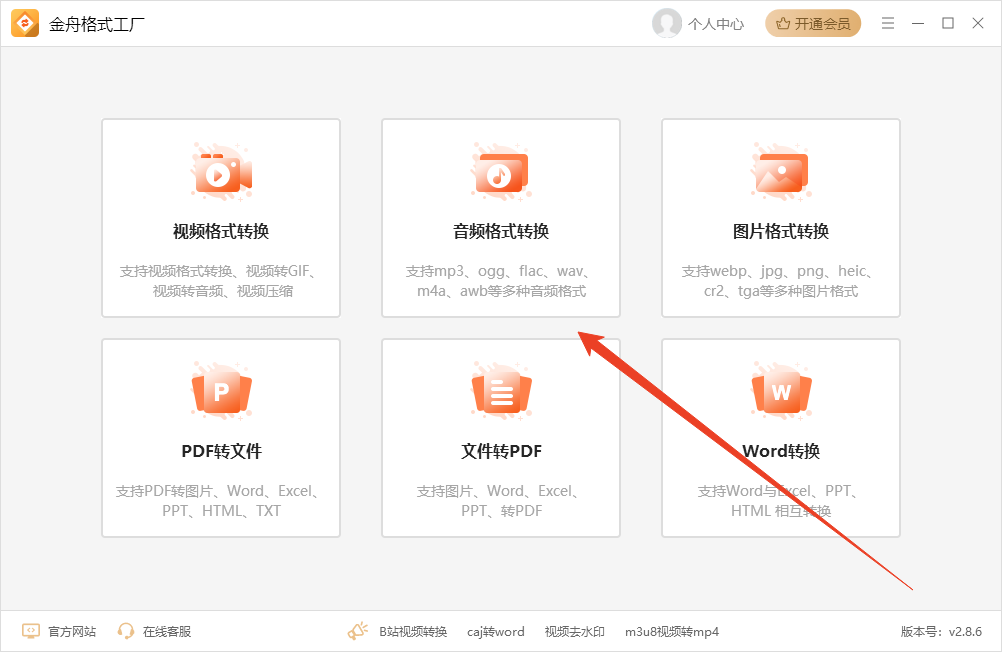Image resolution: width=1002 pixels, height=652 pixels.
Task: Open the 官方网站 link
Action: point(72,631)
